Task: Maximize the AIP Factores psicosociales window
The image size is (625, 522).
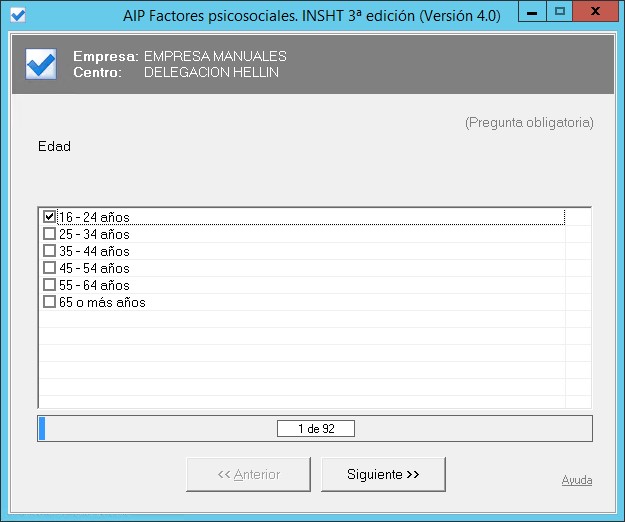Action: 560,12
